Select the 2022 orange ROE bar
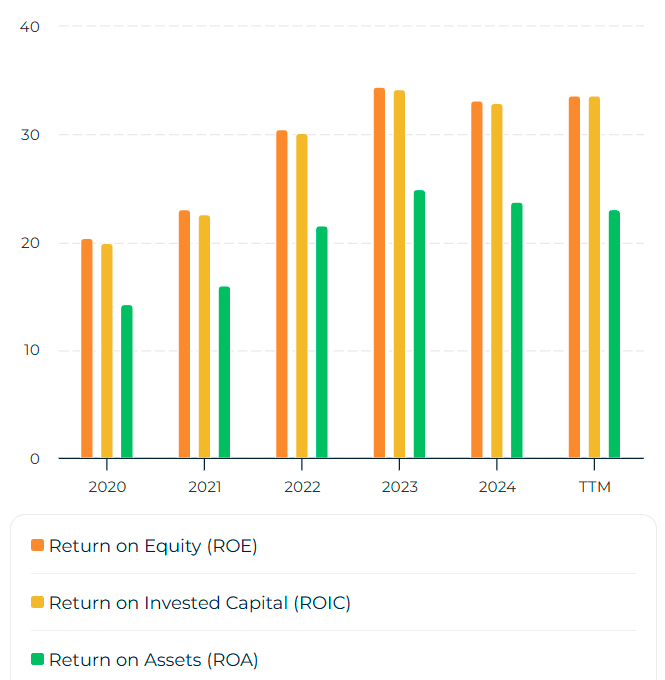Image resolution: width=665 pixels, height=680 pixels. [x=282, y=294]
